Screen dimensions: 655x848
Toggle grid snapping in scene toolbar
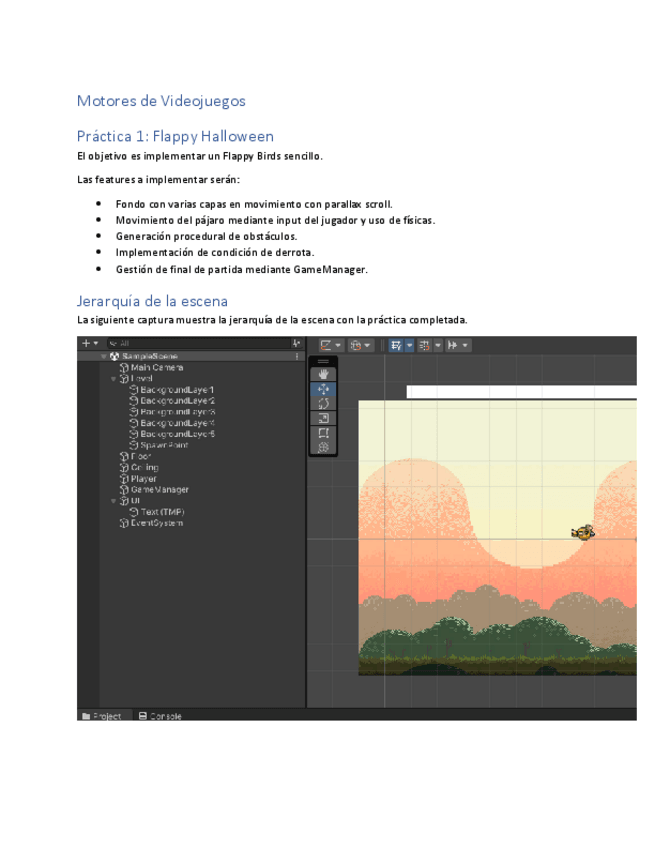click(425, 345)
